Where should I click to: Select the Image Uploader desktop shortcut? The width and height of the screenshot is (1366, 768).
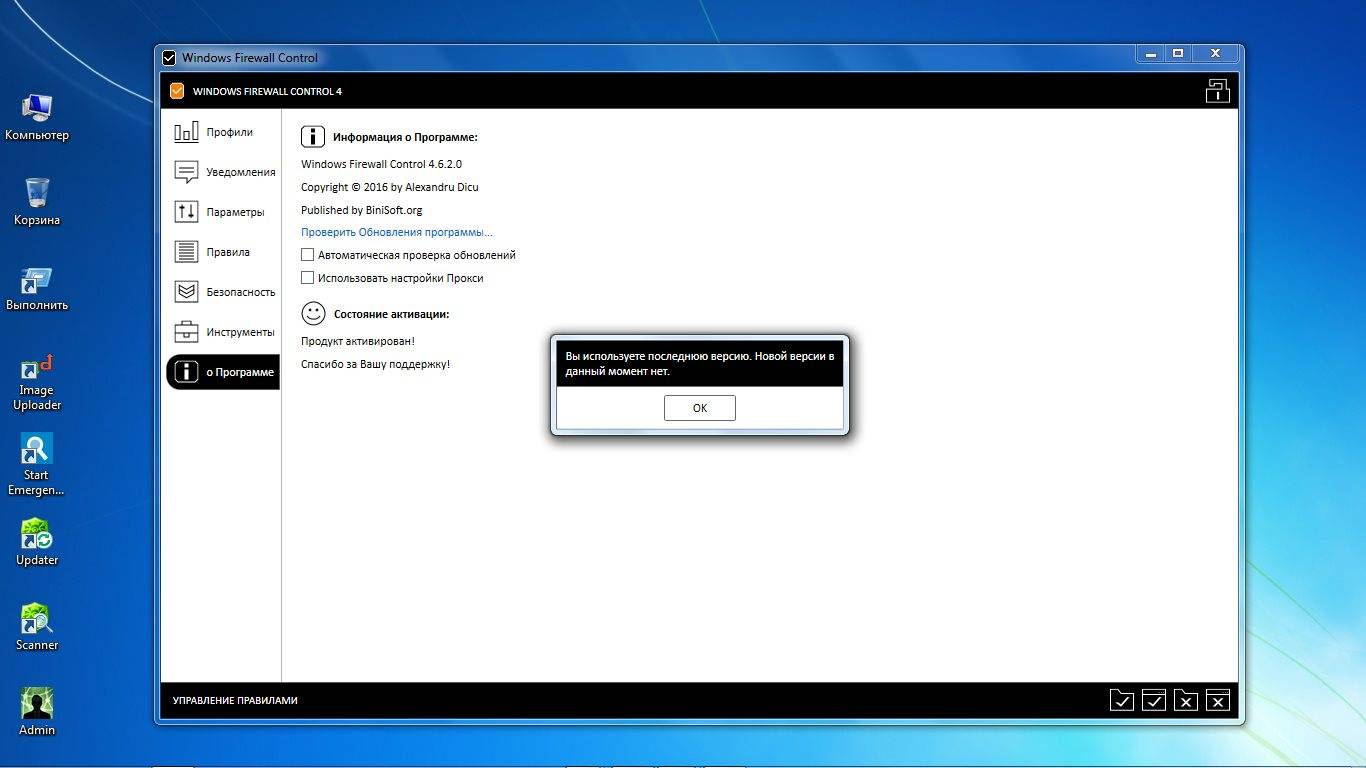(37, 382)
